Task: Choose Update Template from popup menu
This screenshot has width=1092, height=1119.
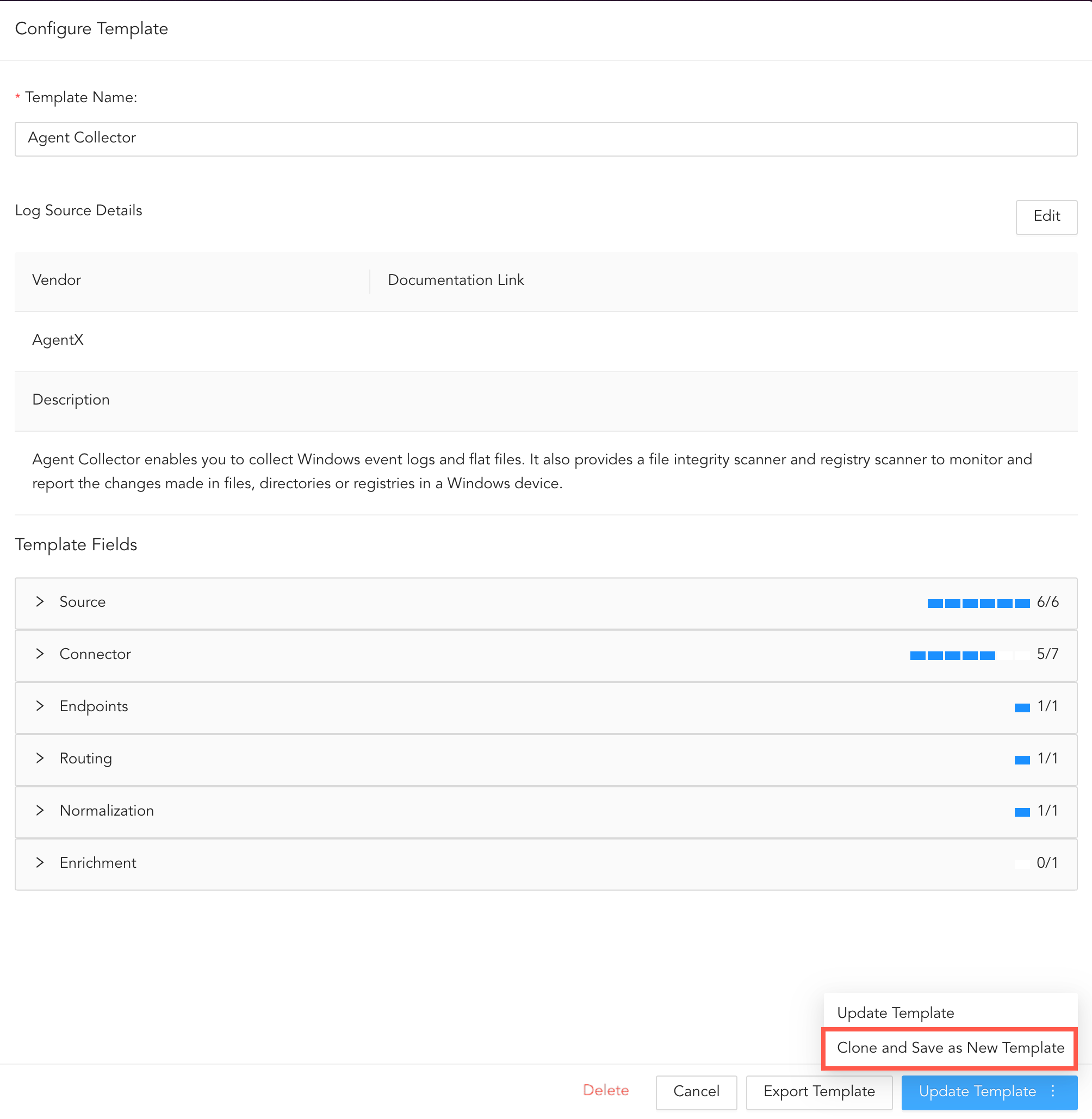Action: click(x=895, y=1013)
